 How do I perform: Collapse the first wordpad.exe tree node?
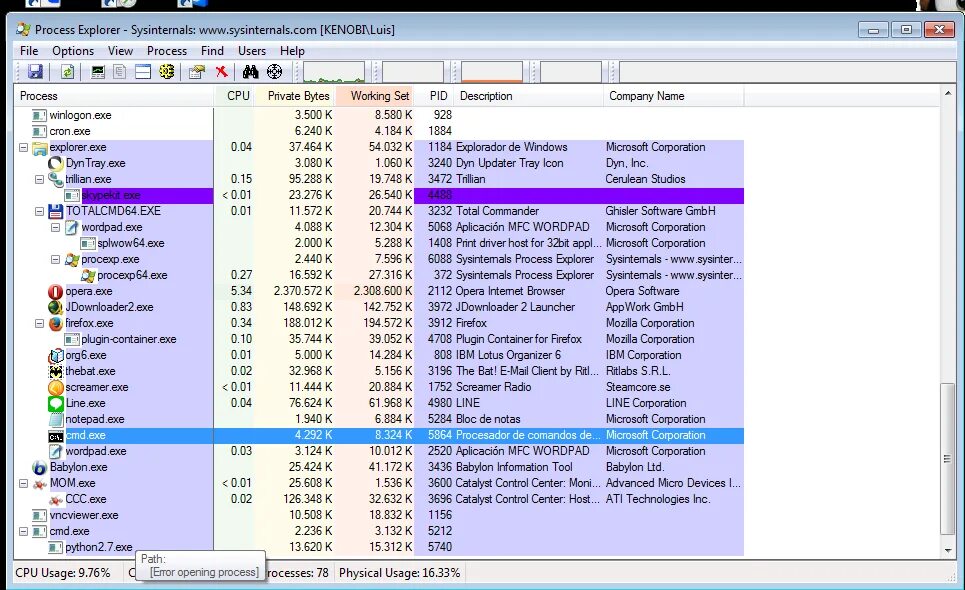(x=55, y=227)
